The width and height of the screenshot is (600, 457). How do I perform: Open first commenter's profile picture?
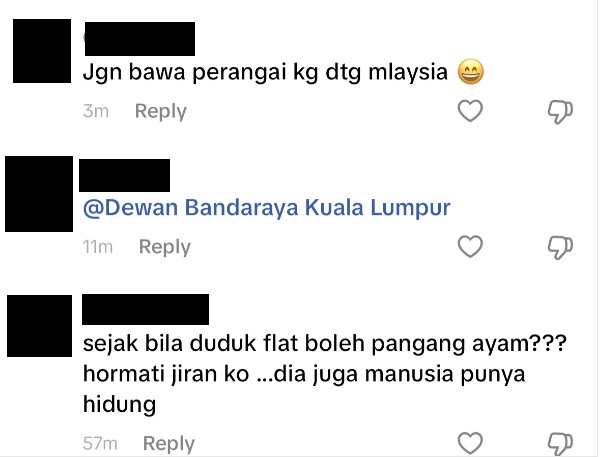point(42,51)
